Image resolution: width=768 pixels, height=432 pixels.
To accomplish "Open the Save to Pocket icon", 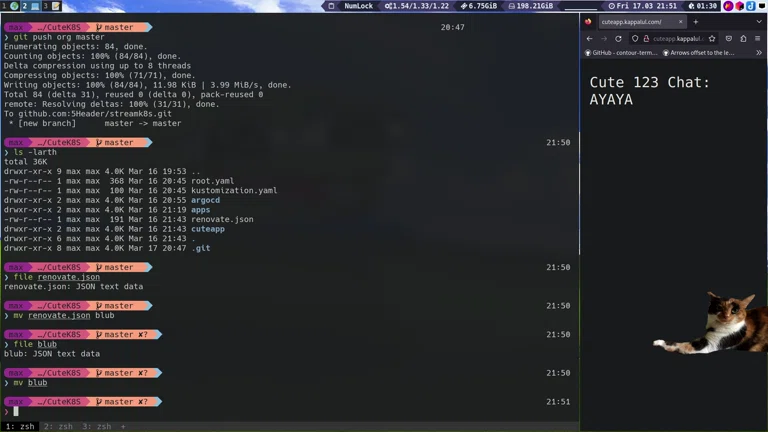I will point(728,38).
